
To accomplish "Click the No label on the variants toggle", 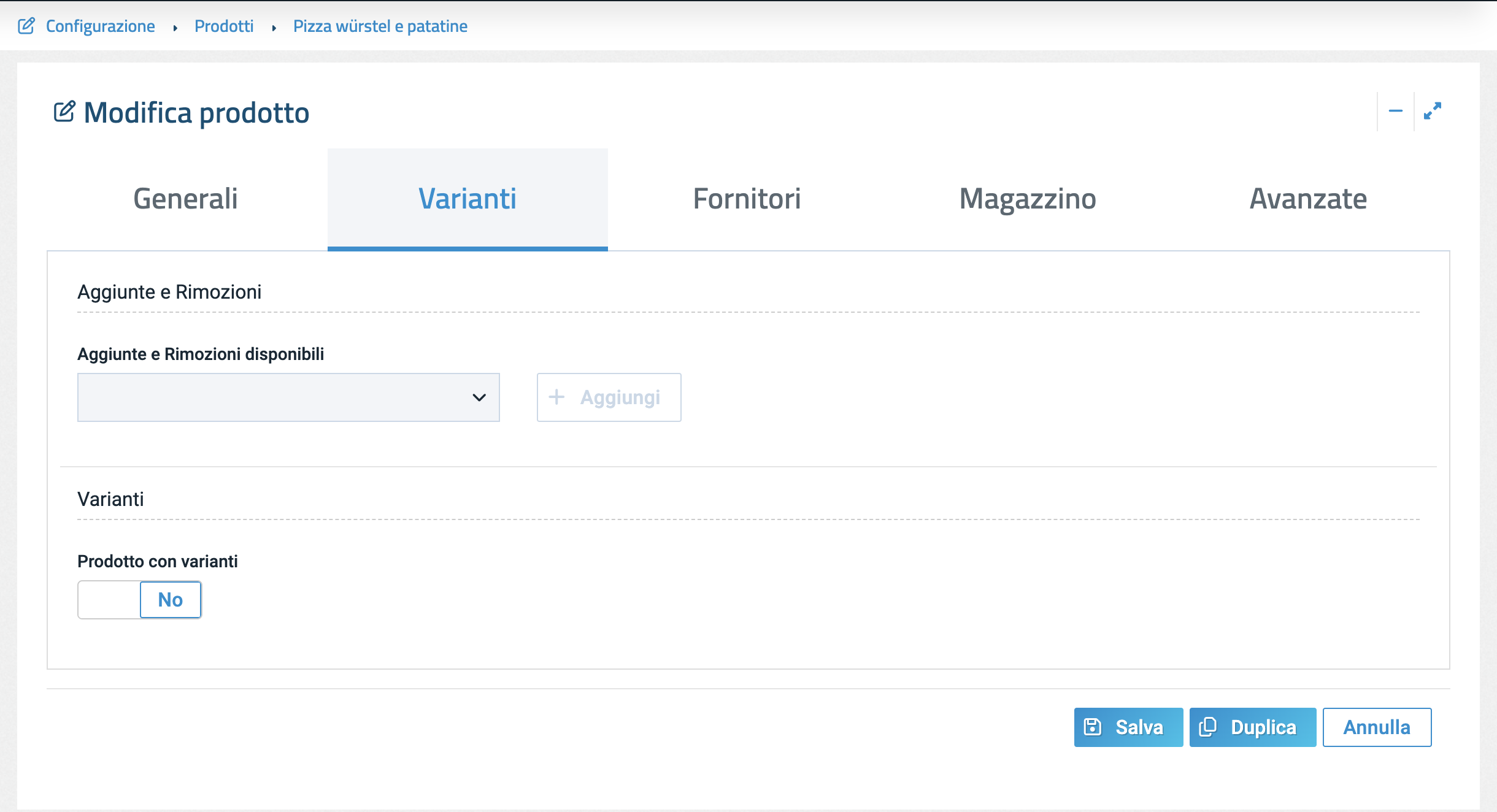I will (x=170, y=599).
